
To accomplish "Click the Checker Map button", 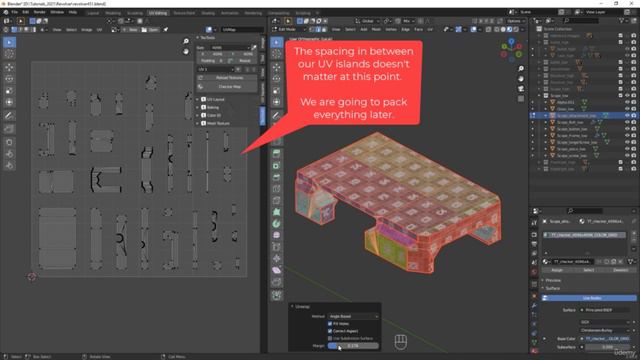I will pos(227,87).
